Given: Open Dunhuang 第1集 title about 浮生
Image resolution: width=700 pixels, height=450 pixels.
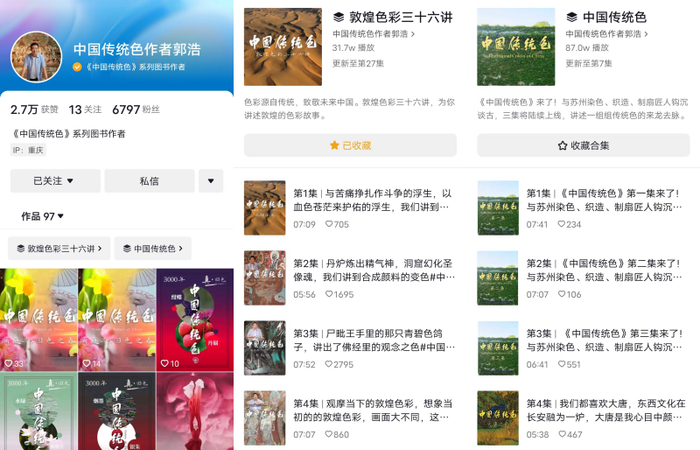Looking at the screenshot, I should pos(373,200).
